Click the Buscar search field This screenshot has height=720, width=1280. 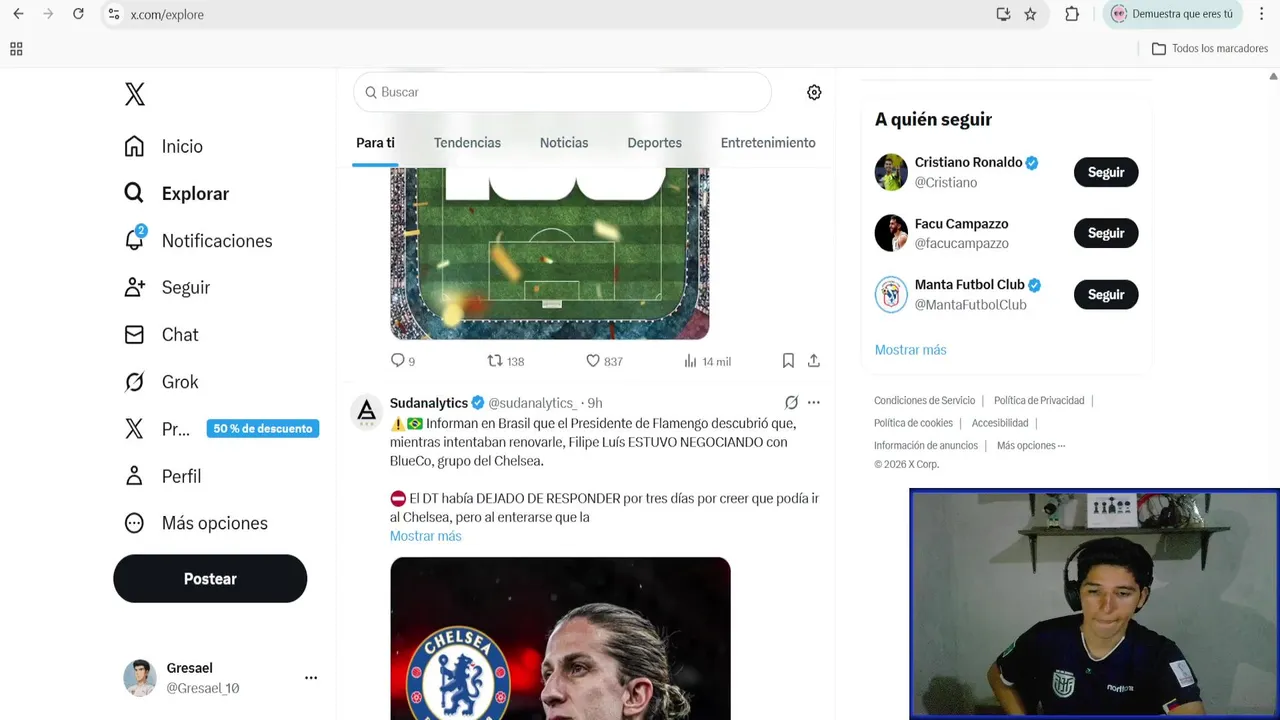[562, 92]
